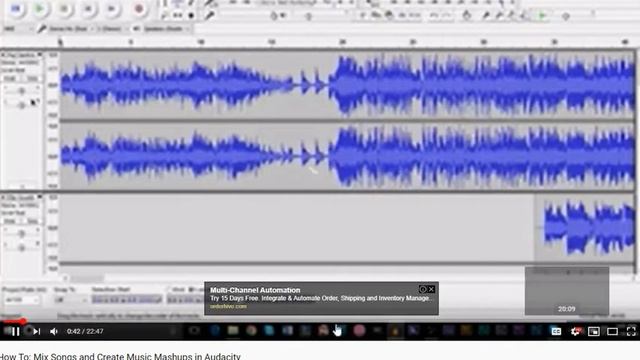The height and width of the screenshot is (360, 640).
Task: Open the Snap To dropdown
Action: [x=70, y=300]
